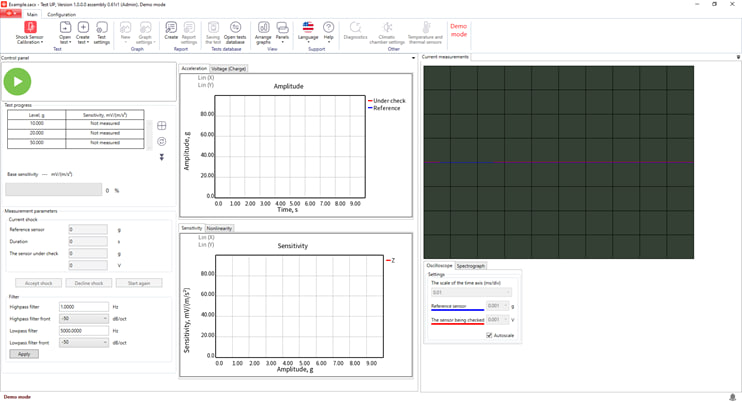
Task: Click the Duration value field
Action: coord(88,242)
